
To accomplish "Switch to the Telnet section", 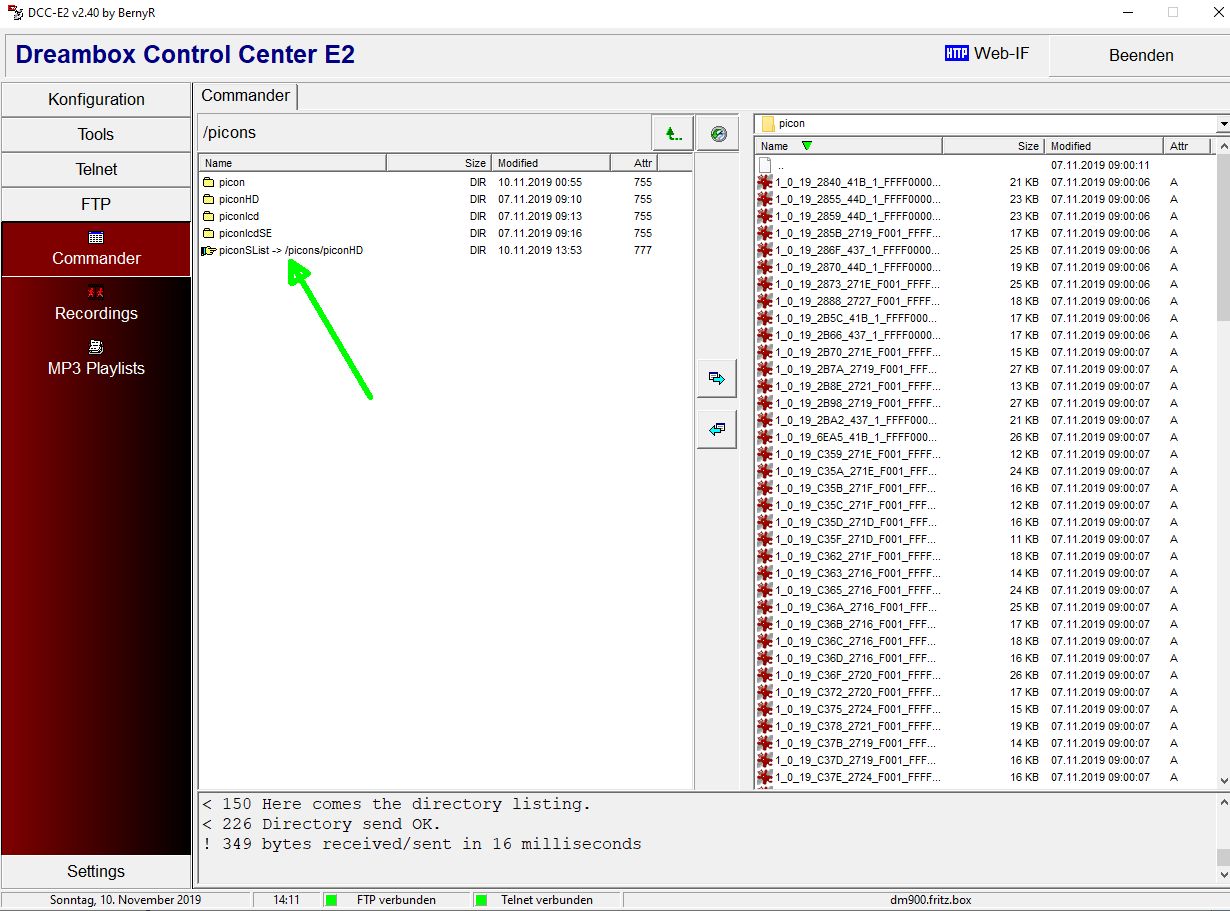I will (96, 169).
